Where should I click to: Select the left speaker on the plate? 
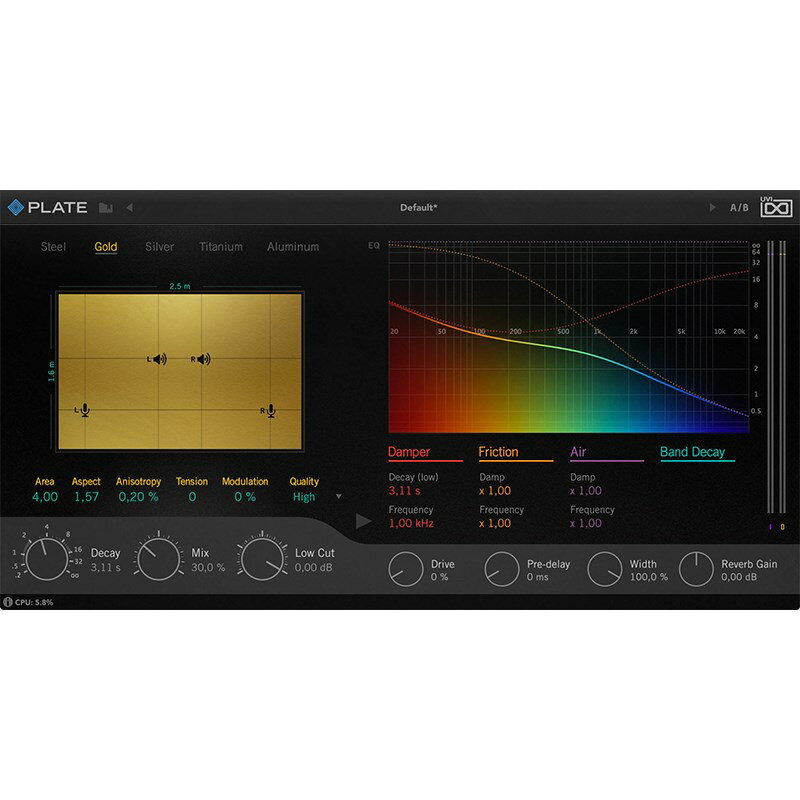point(158,359)
